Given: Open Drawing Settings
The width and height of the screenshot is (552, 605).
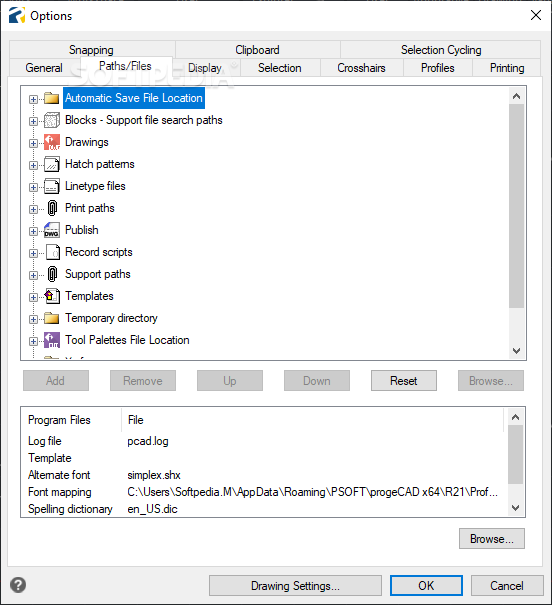Looking at the screenshot, I should click(x=295, y=586).
